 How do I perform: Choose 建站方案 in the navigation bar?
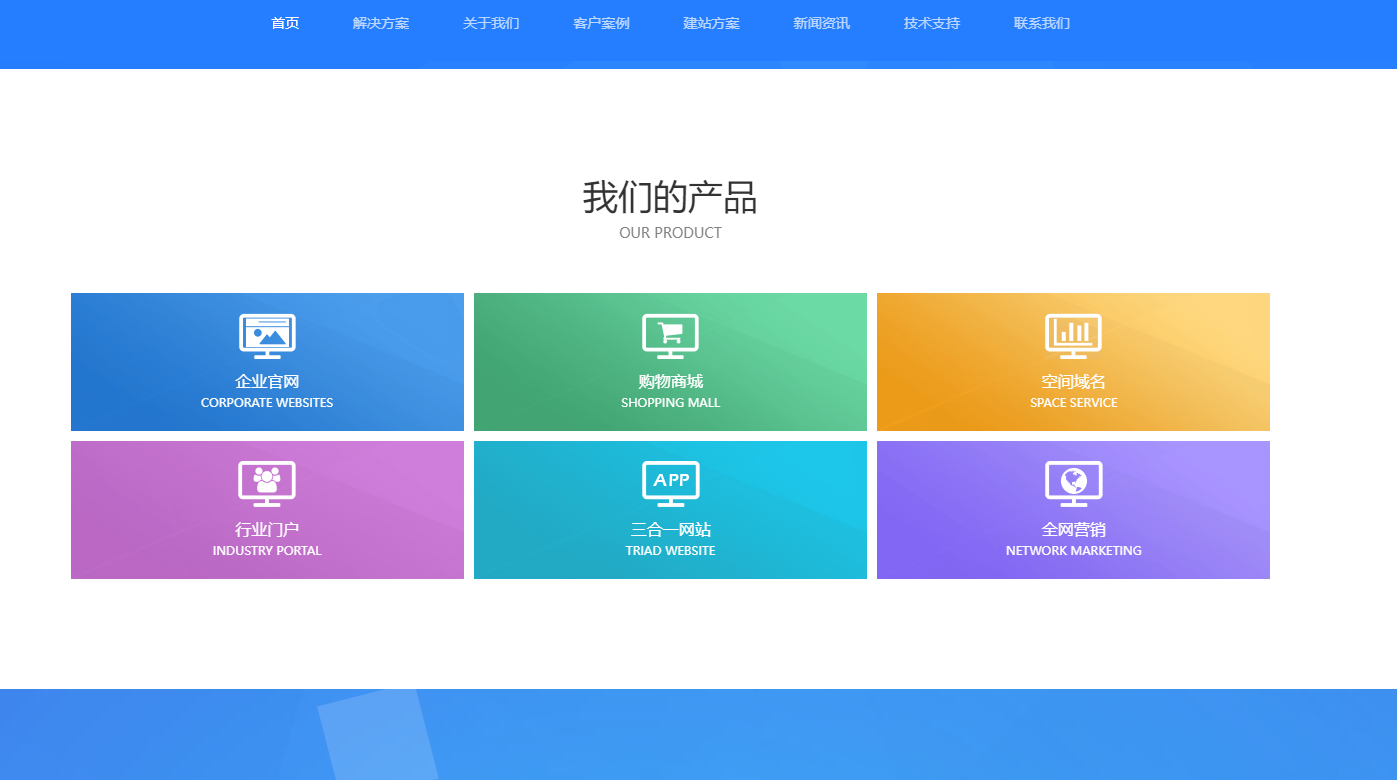711,23
